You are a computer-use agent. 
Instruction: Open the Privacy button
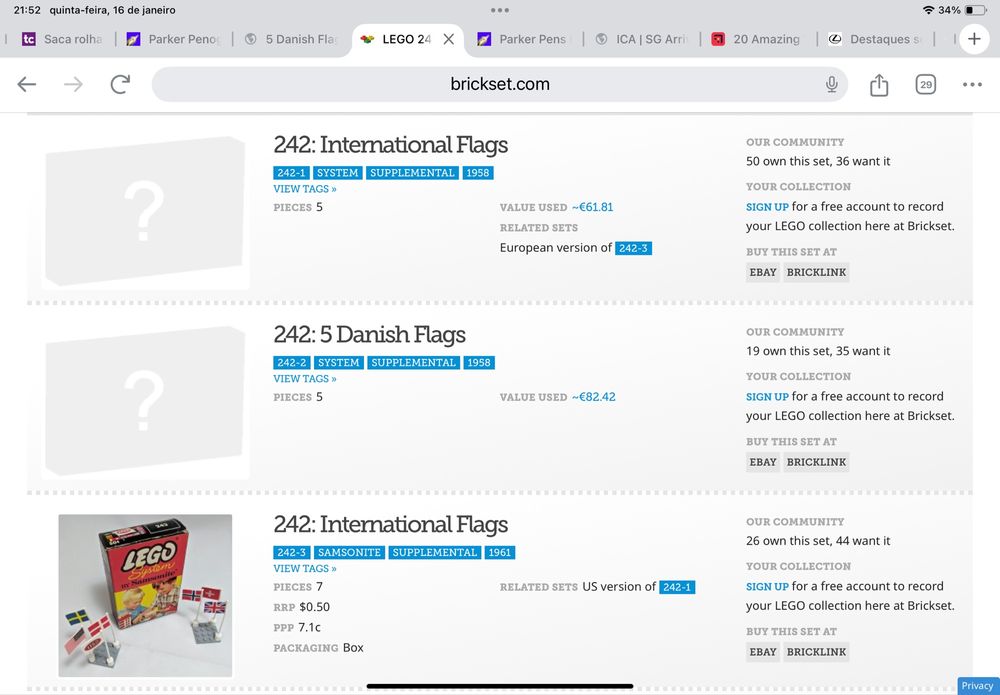[x=977, y=685]
